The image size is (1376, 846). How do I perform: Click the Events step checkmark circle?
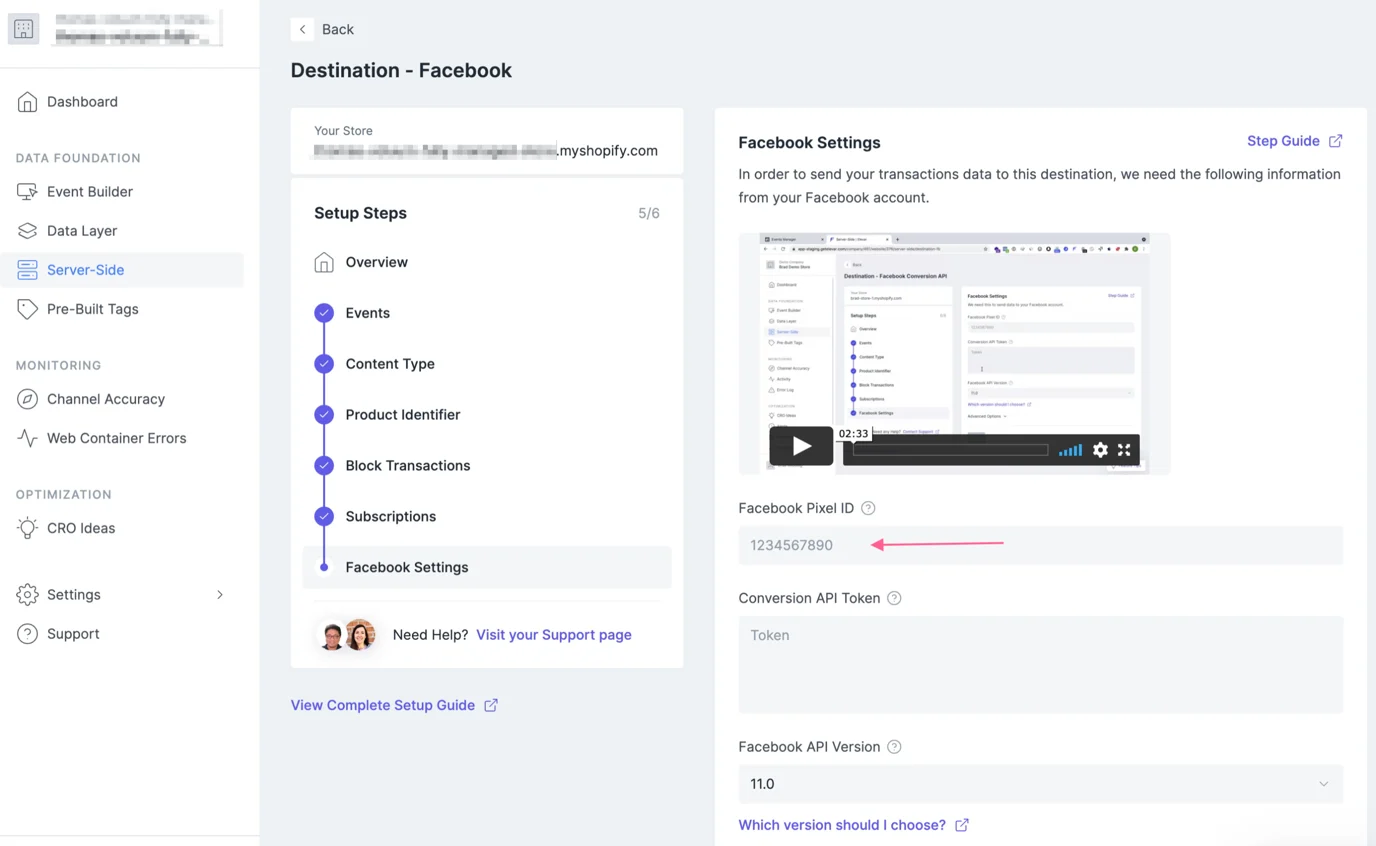(324, 313)
